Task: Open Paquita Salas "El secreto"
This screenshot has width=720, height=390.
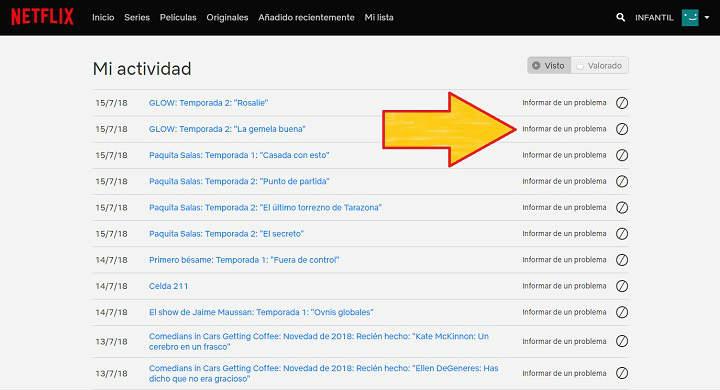Action: pyautogui.click(x=226, y=234)
